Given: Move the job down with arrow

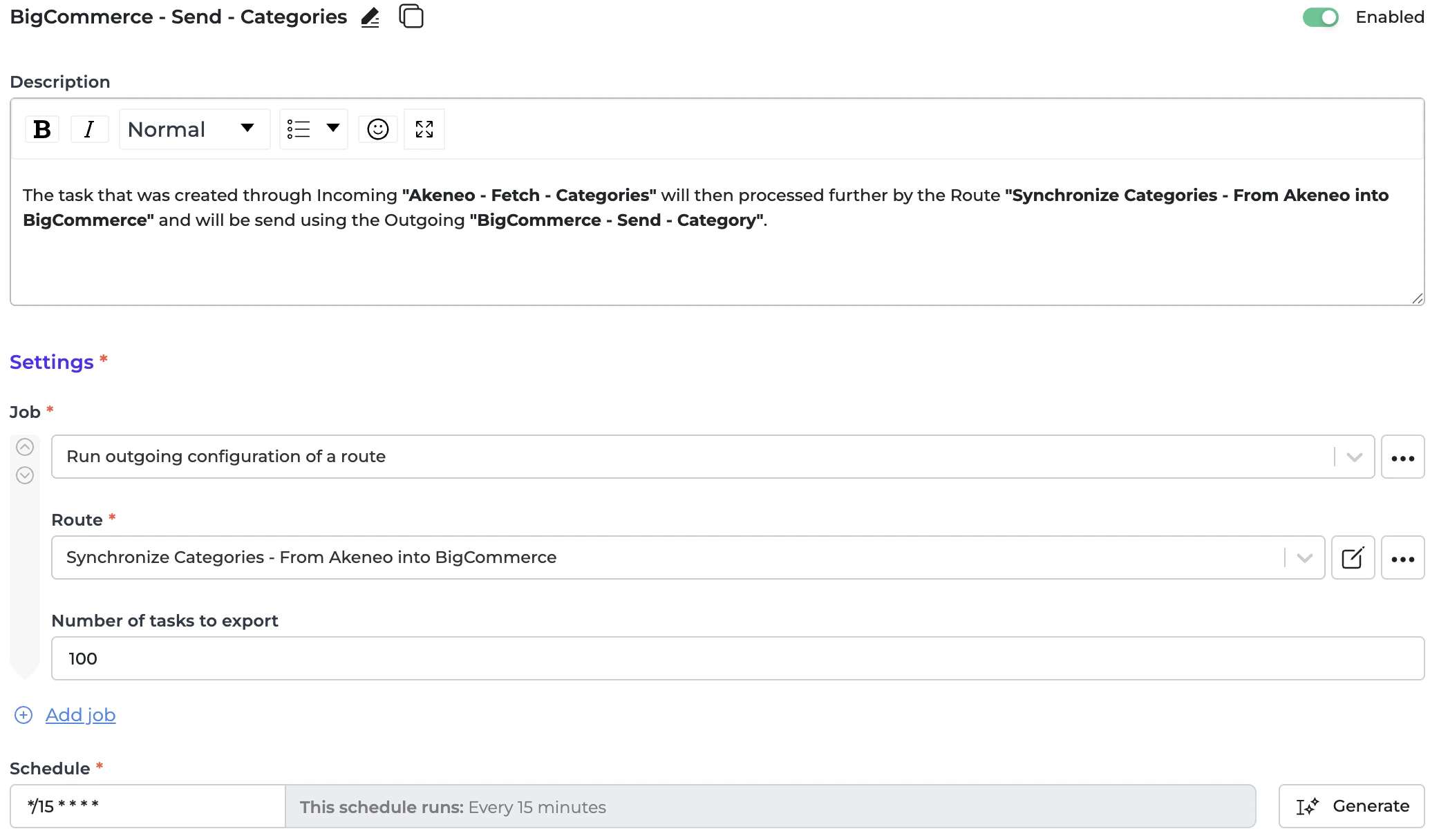Looking at the screenshot, I should [x=25, y=475].
